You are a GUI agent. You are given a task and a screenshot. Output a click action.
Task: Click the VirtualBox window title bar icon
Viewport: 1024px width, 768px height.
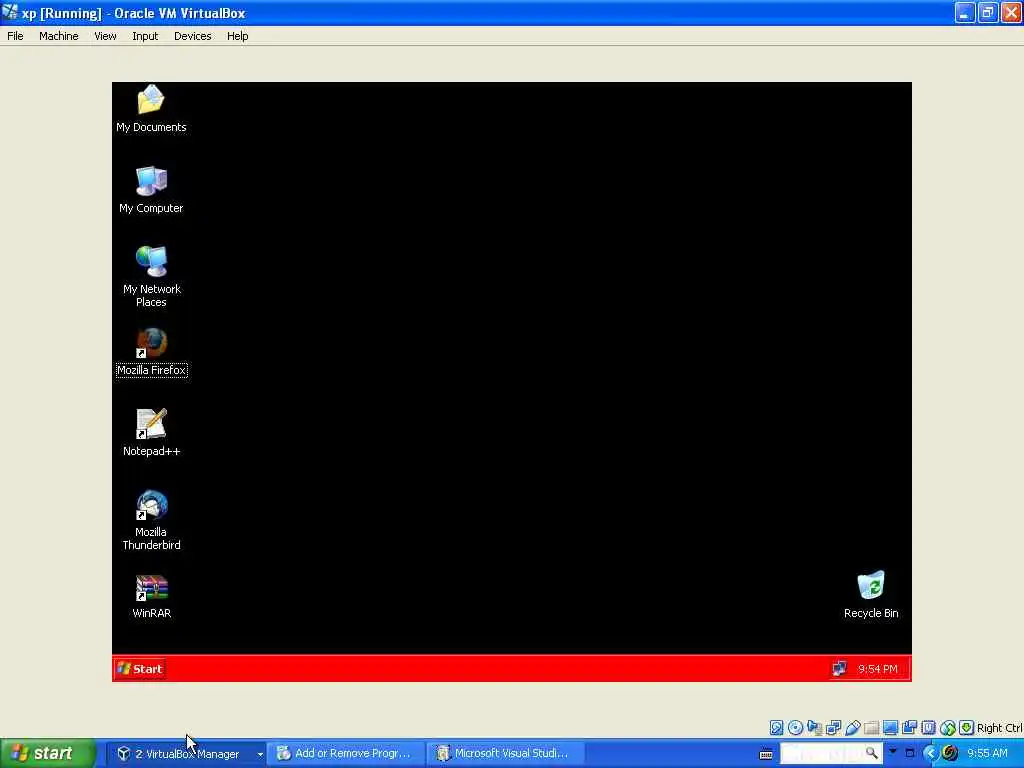click(x=10, y=12)
